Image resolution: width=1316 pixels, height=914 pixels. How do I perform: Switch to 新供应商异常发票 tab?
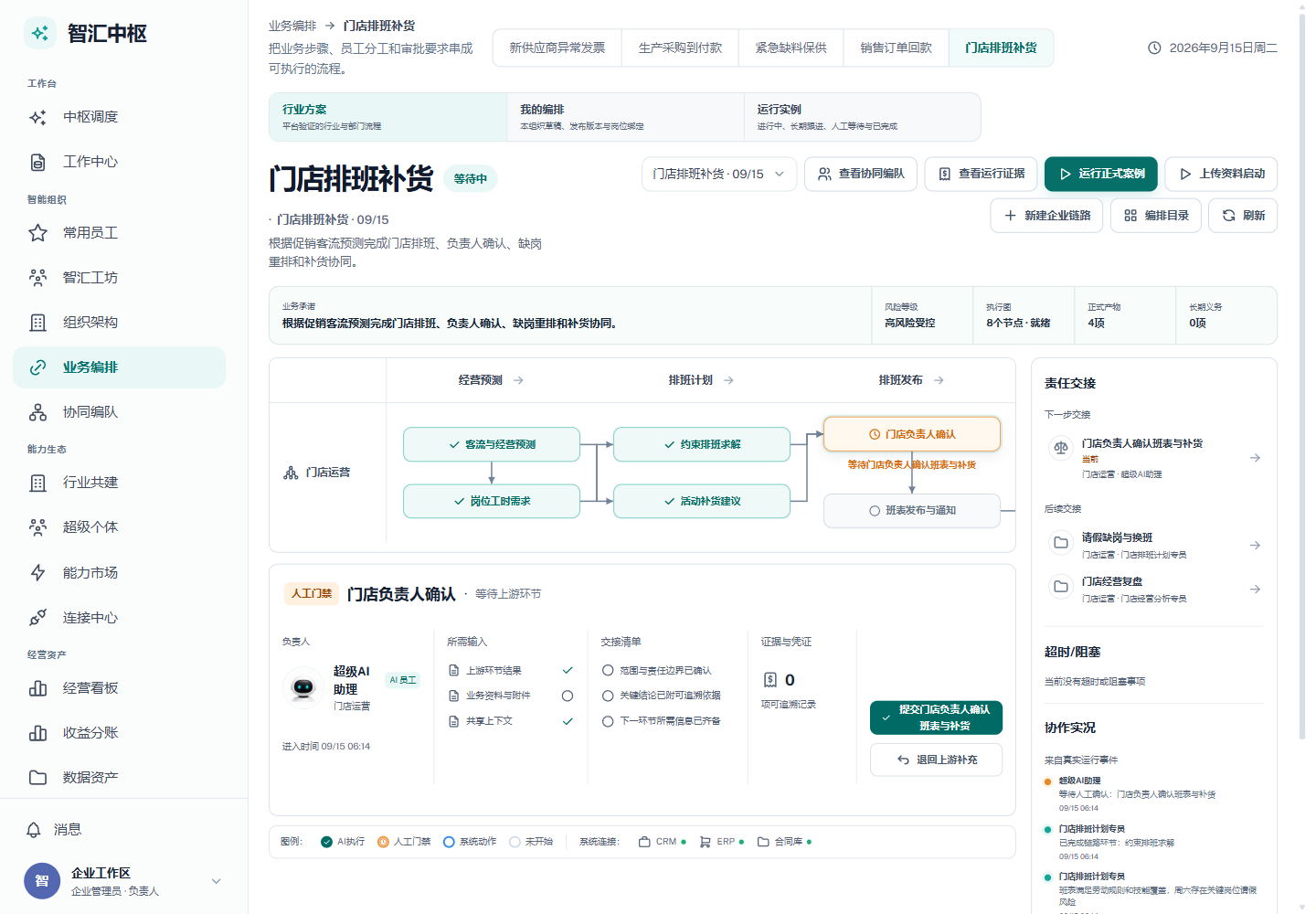click(x=557, y=48)
